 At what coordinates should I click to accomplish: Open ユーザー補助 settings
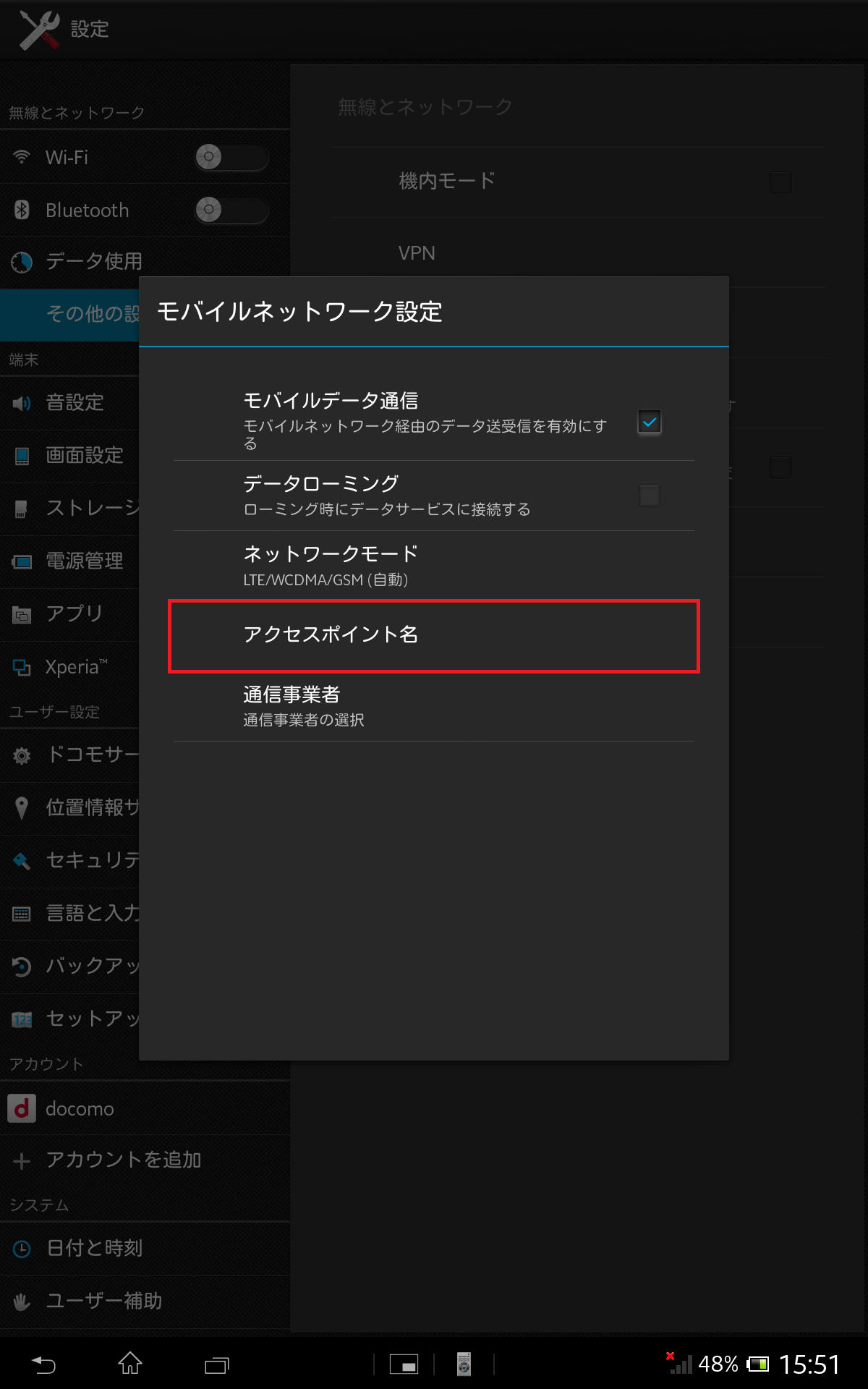tap(145, 1301)
